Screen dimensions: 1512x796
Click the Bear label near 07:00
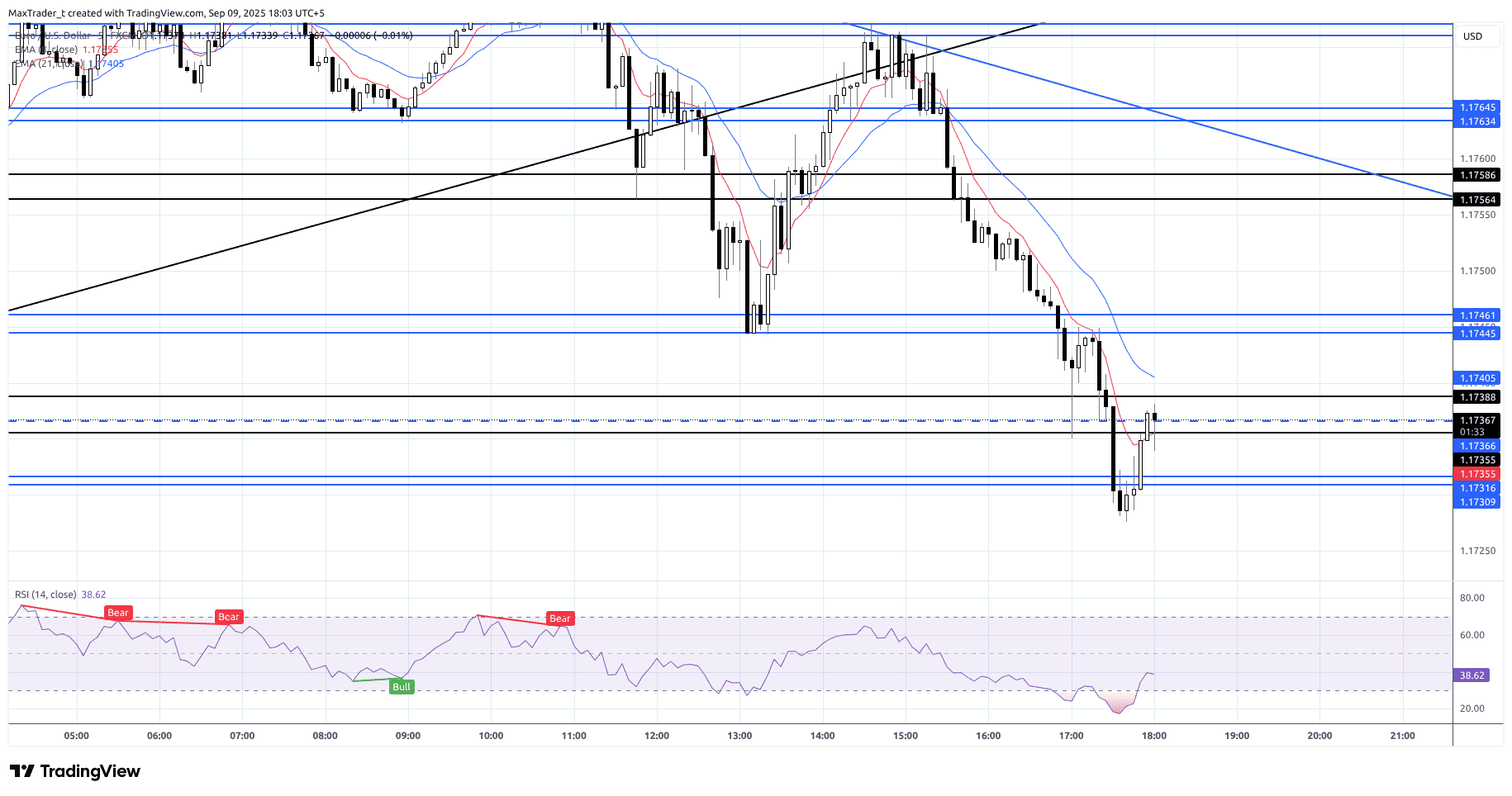pos(228,617)
